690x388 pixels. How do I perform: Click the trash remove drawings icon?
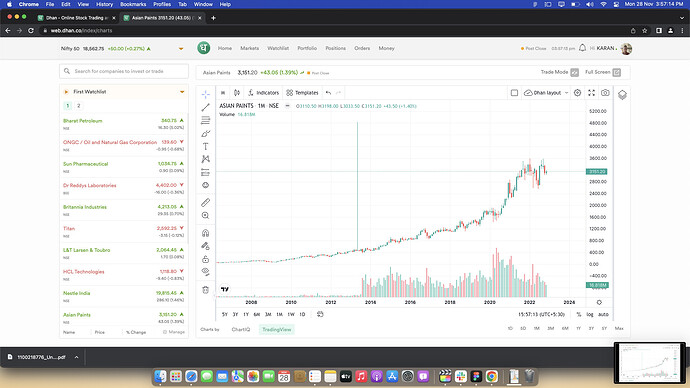[x=206, y=289]
